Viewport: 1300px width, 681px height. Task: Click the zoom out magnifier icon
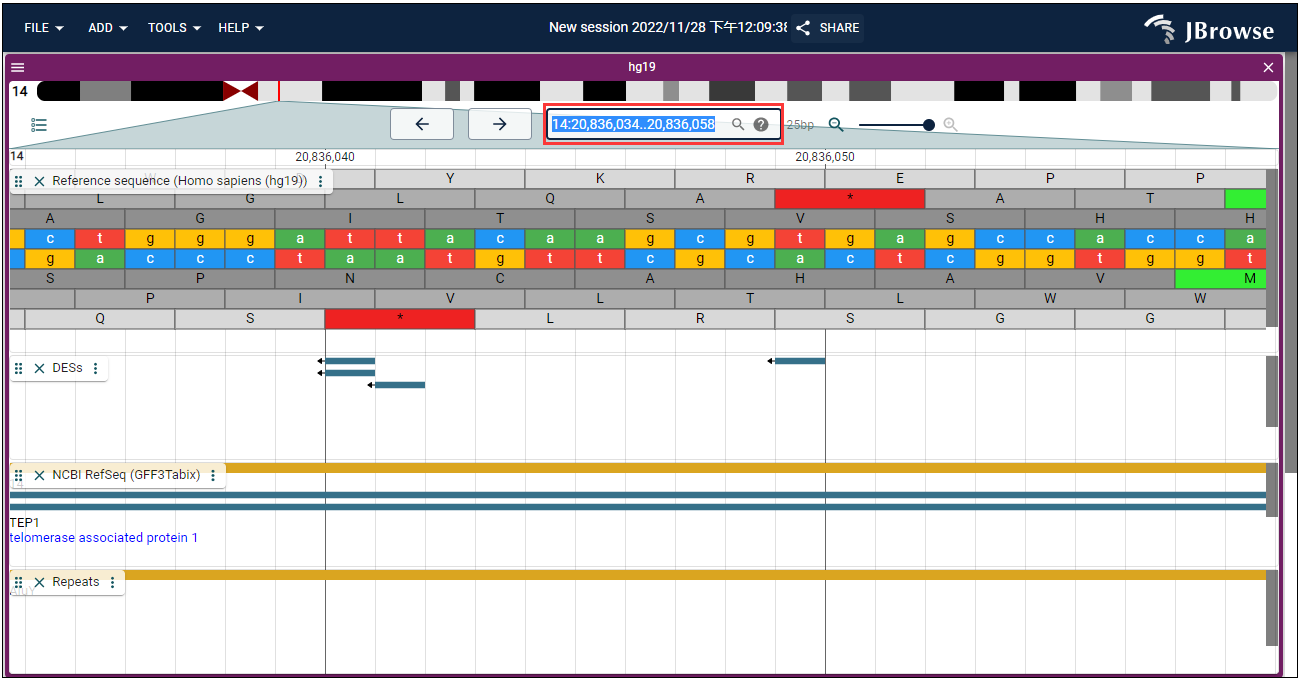tap(836, 125)
